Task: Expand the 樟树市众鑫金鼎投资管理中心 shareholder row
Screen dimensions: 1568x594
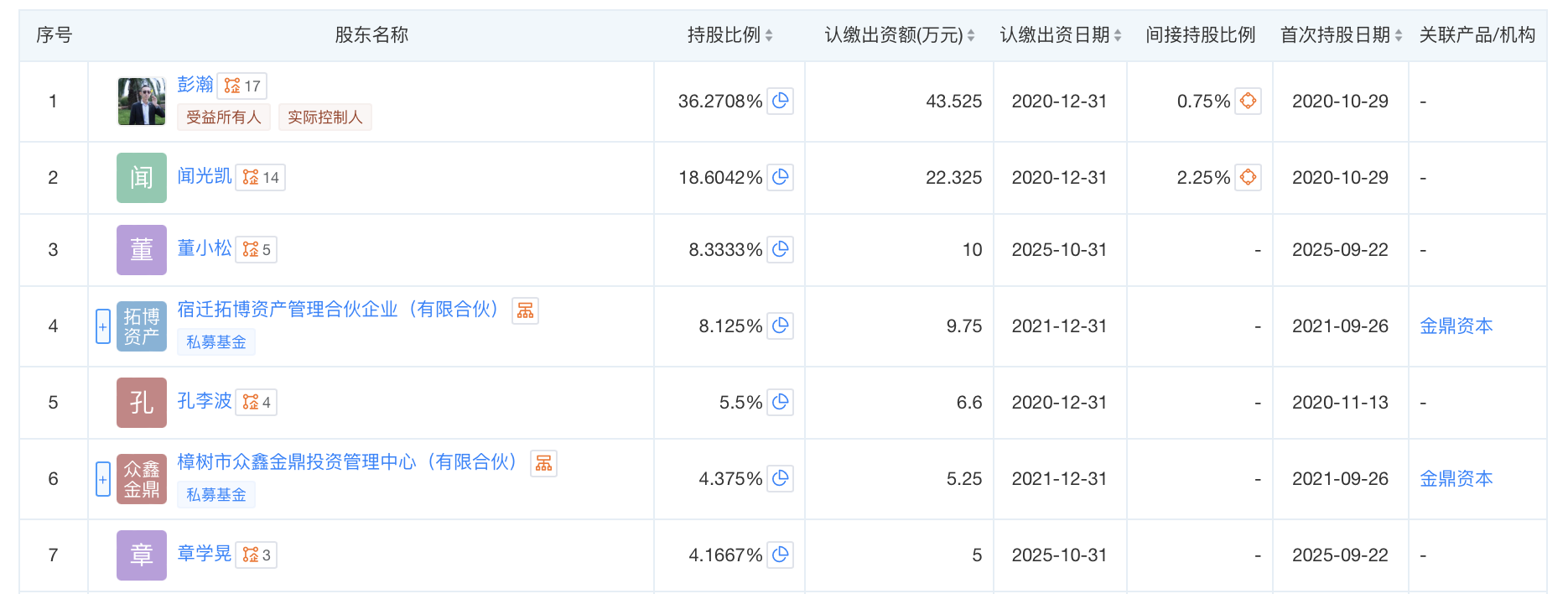Action: (103, 479)
